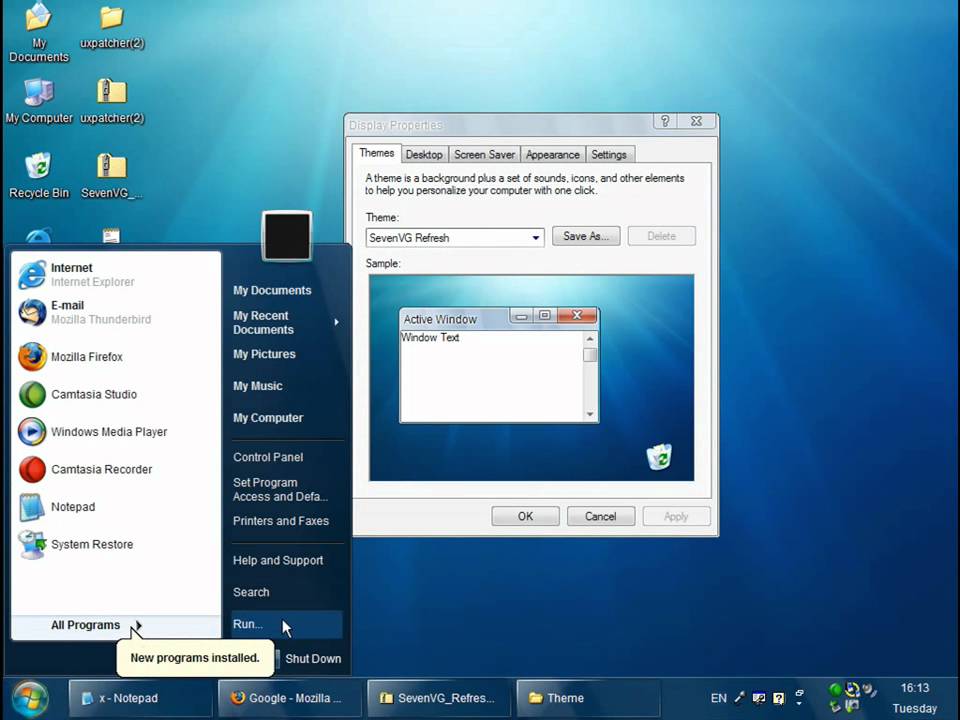Screen dimensions: 960x720
Task: Open Internet Explorer from Start menu
Action: [116, 274]
